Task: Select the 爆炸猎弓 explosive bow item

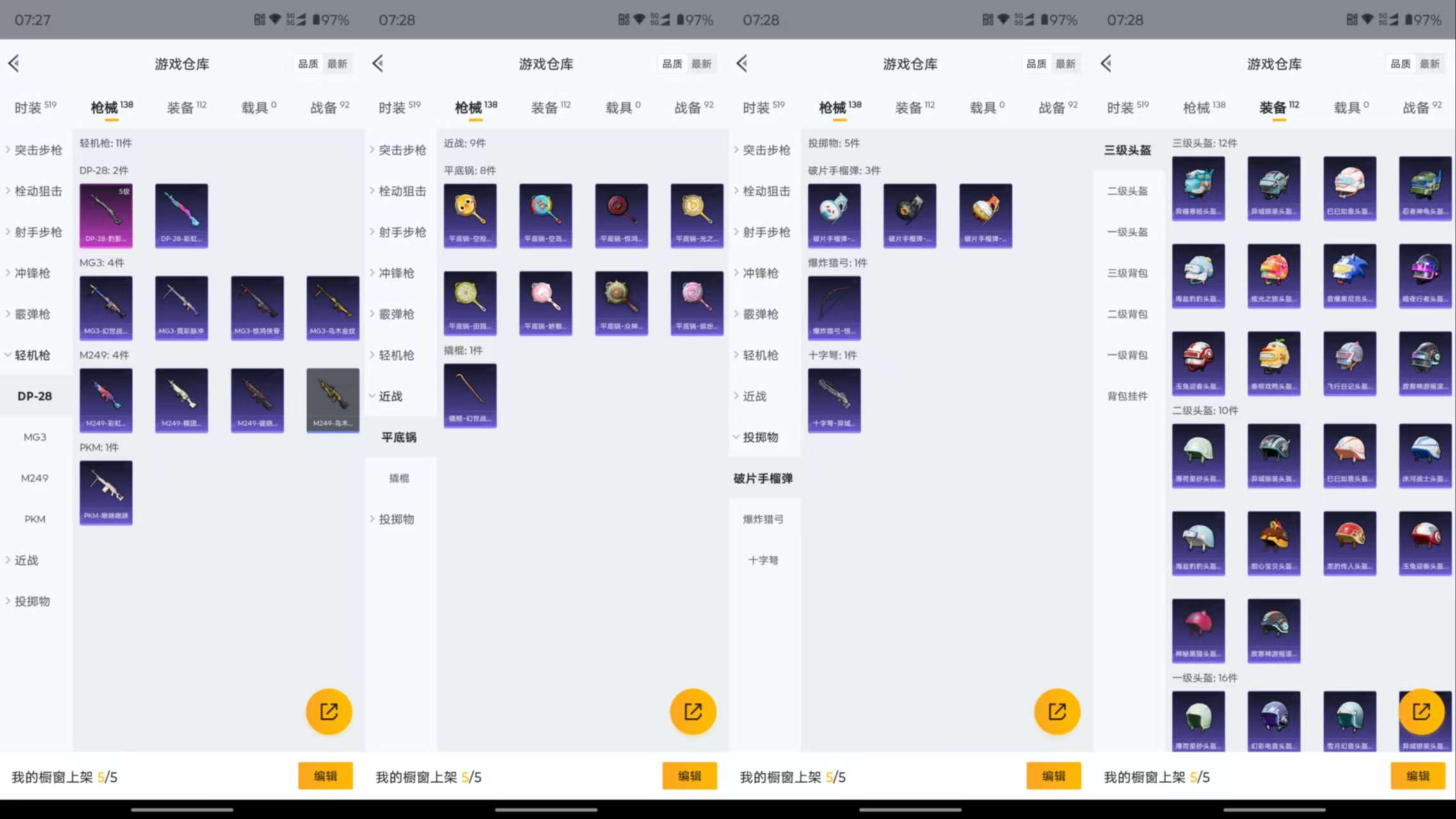Action: pyautogui.click(x=833, y=307)
